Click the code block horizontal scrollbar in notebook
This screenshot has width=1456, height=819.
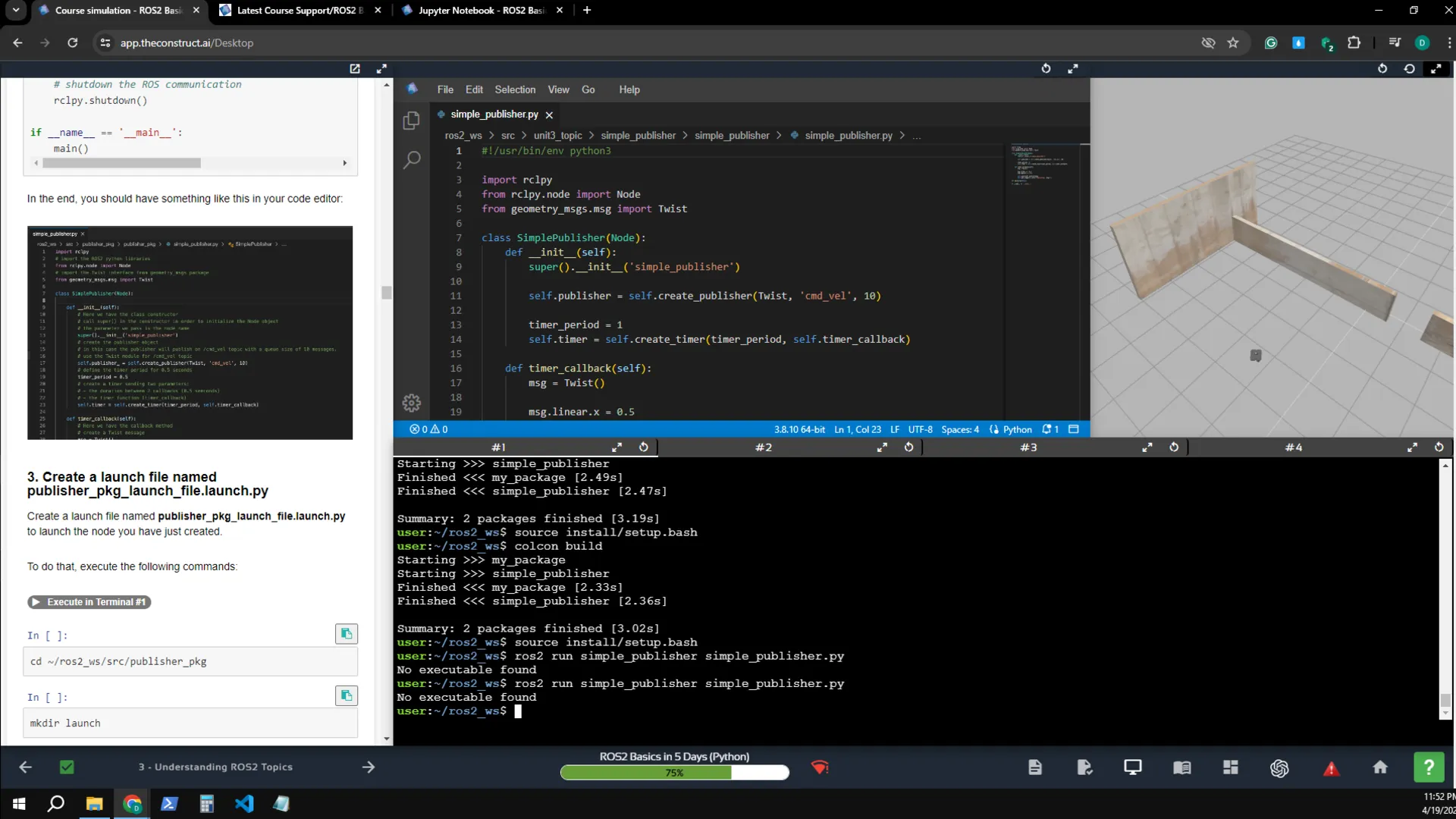coord(122,163)
